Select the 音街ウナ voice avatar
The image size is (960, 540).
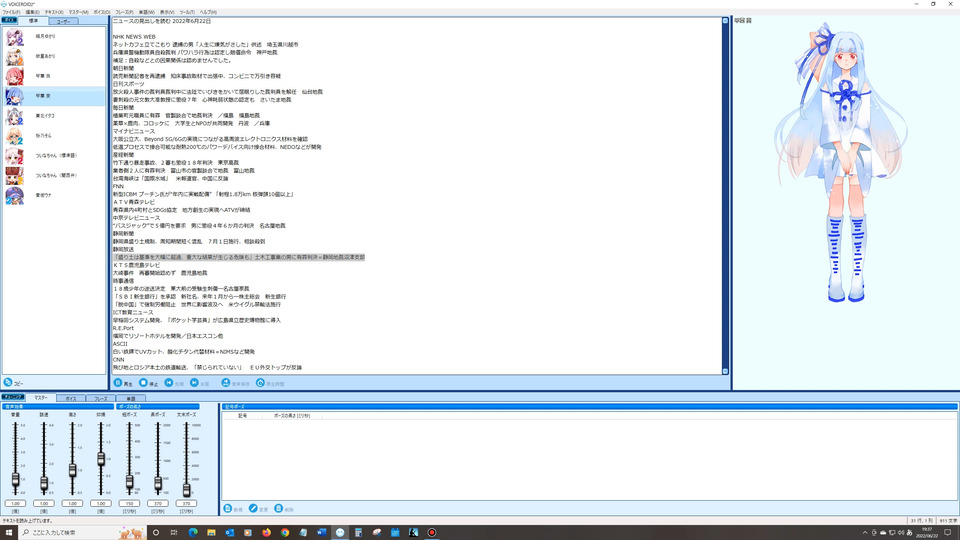[x=15, y=195]
